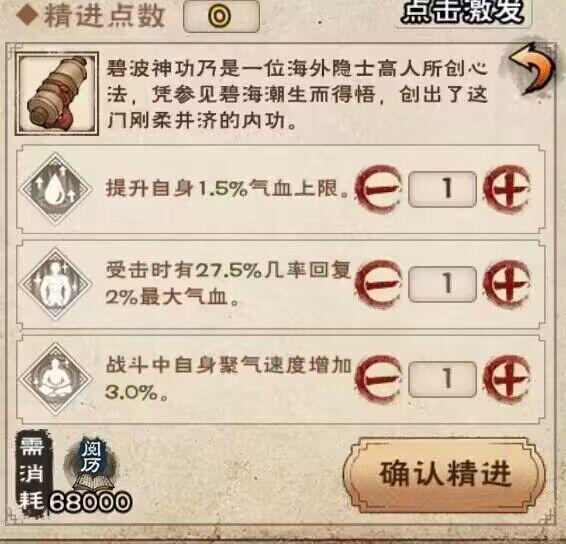This screenshot has width=566, height=544.
Task: Click the 确认精进 confirm button
Action: pos(444,474)
